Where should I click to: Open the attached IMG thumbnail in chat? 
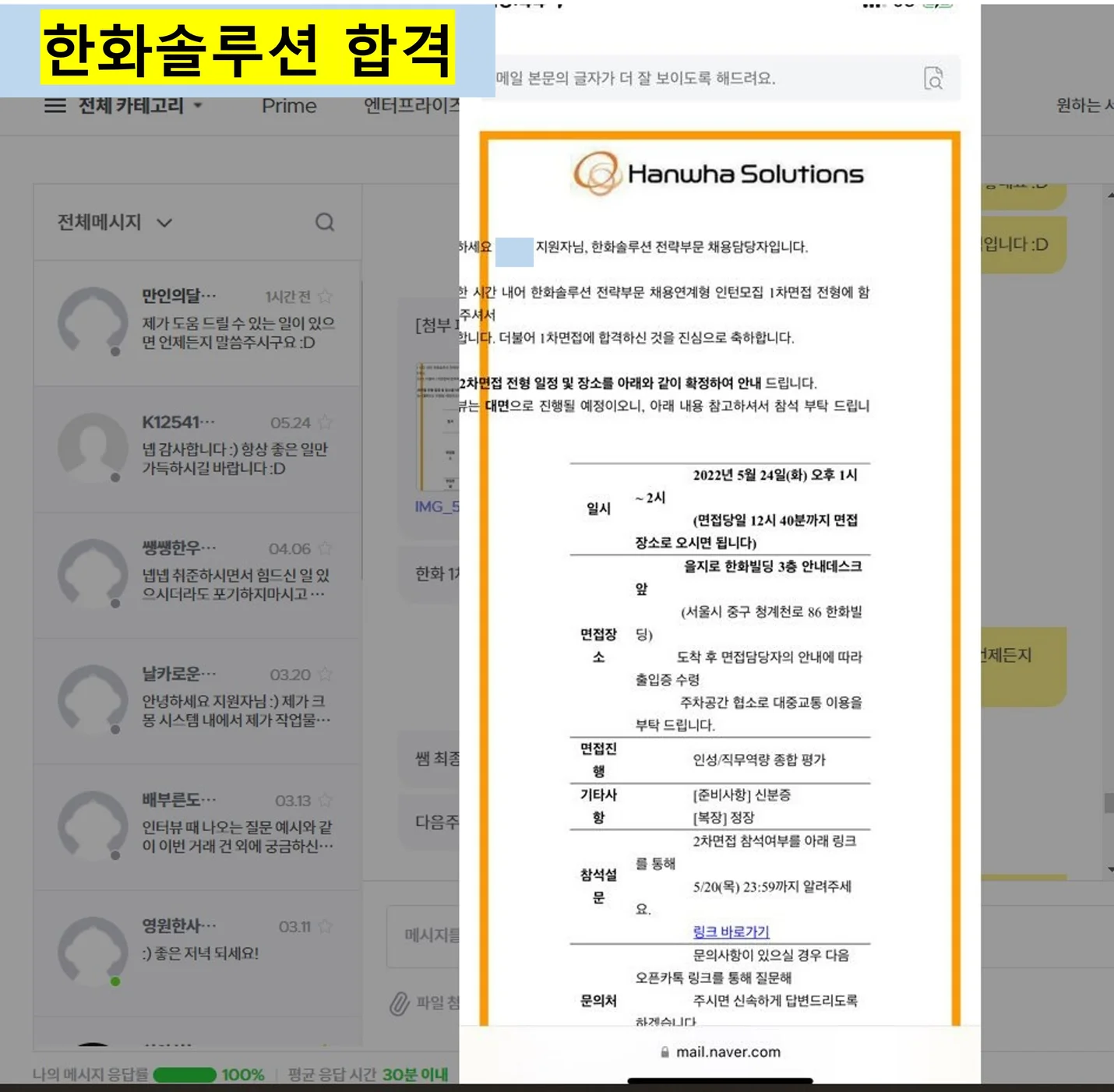point(437,426)
